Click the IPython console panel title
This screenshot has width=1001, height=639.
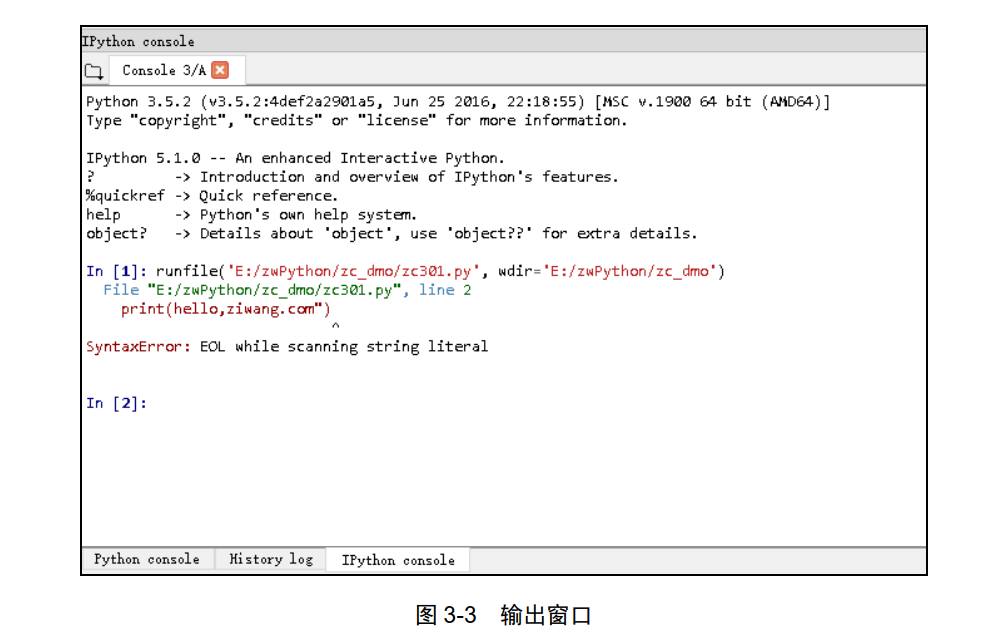(x=139, y=41)
